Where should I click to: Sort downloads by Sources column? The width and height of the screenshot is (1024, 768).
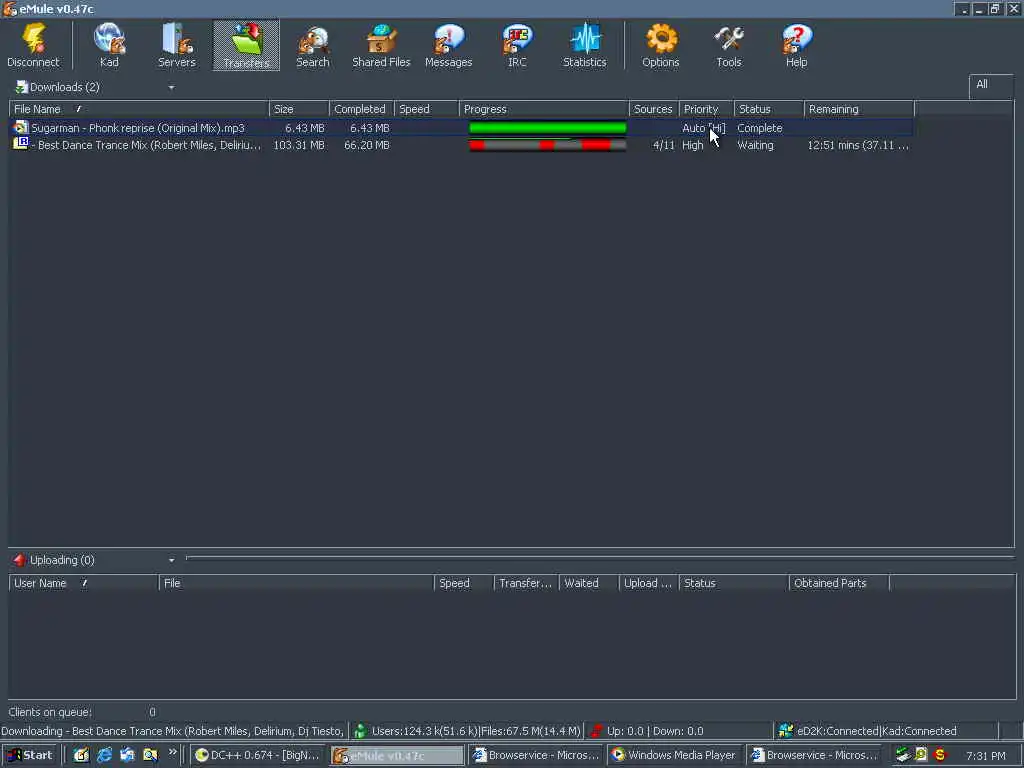[654, 109]
